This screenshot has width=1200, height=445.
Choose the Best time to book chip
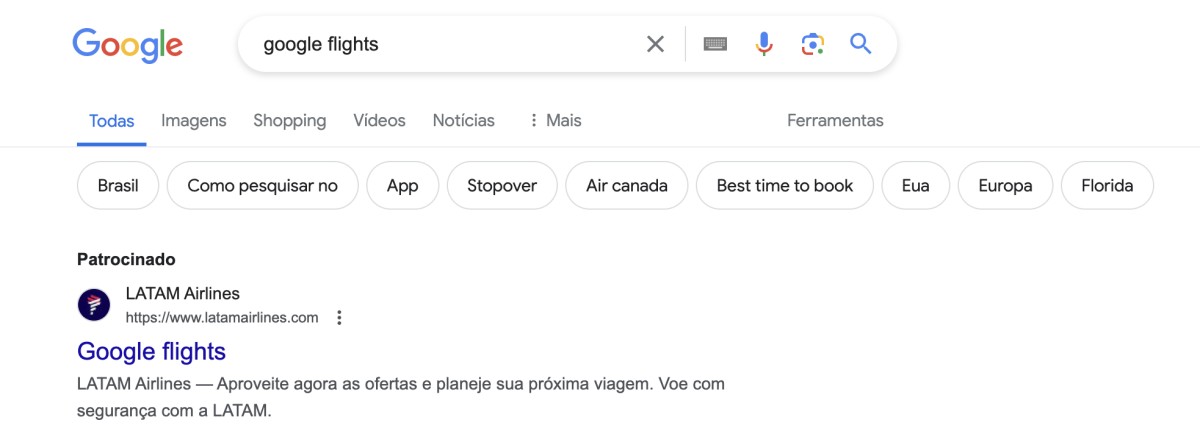[x=785, y=185]
